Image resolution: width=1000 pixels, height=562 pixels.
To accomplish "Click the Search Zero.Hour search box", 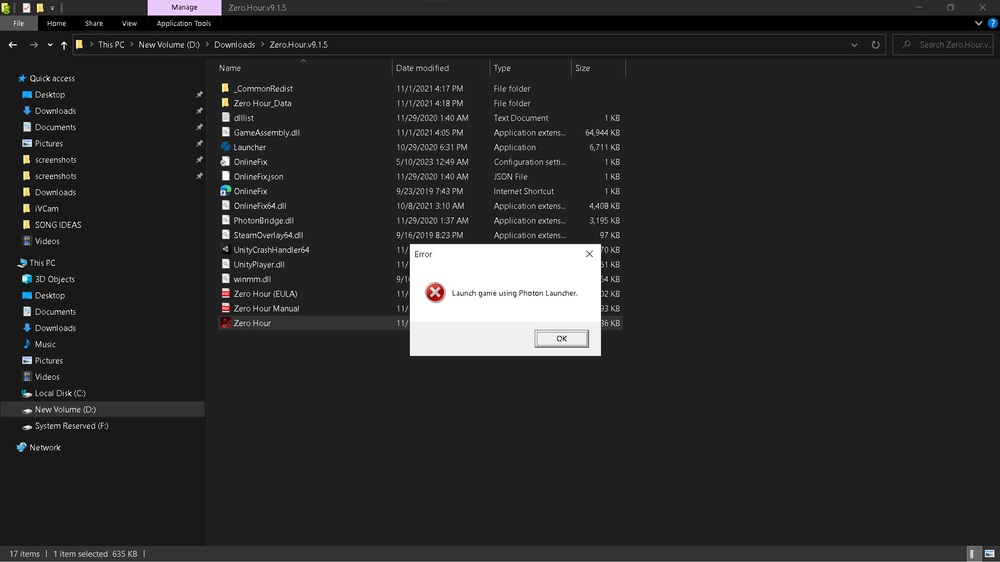I will (943, 45).
